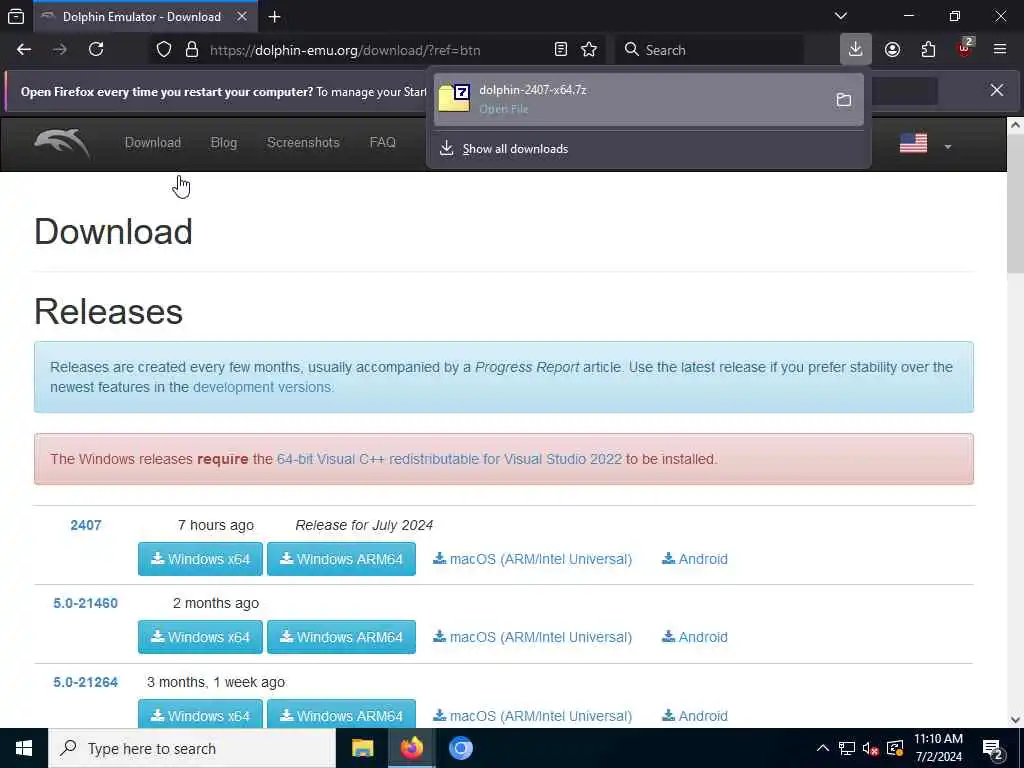The height and width of the screenshot is (768, 1024).
Task: Download 2407 Windows x64 build
Action: pos(200,559)
